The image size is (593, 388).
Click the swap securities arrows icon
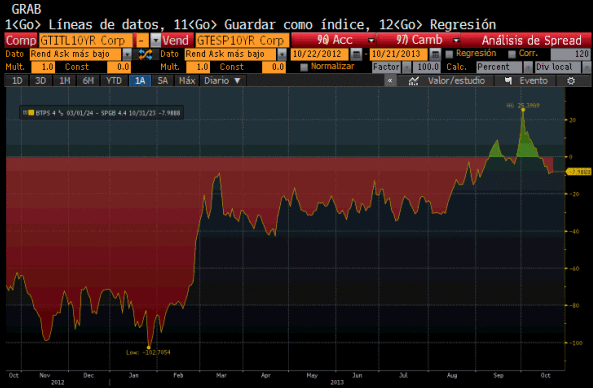pyautogui.click(x=145, y=54)
